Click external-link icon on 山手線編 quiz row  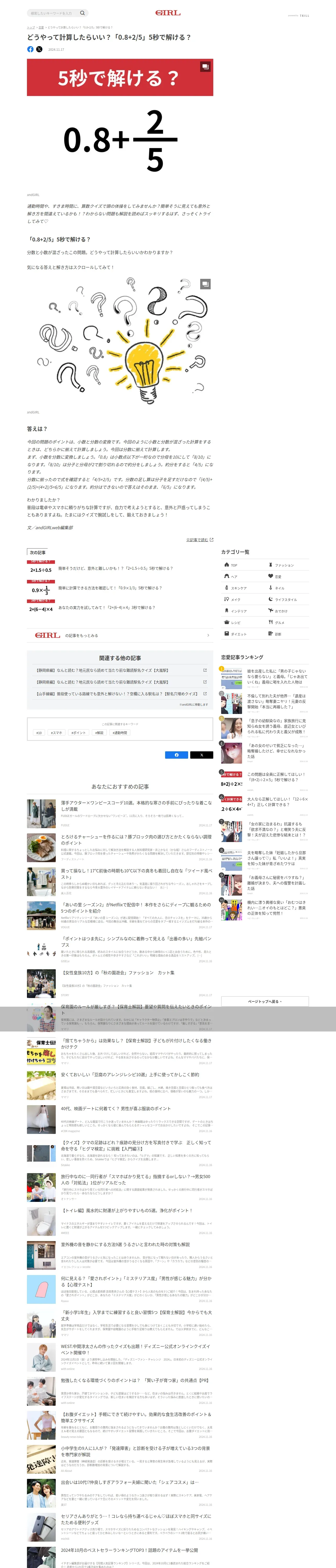coord(205,694)
